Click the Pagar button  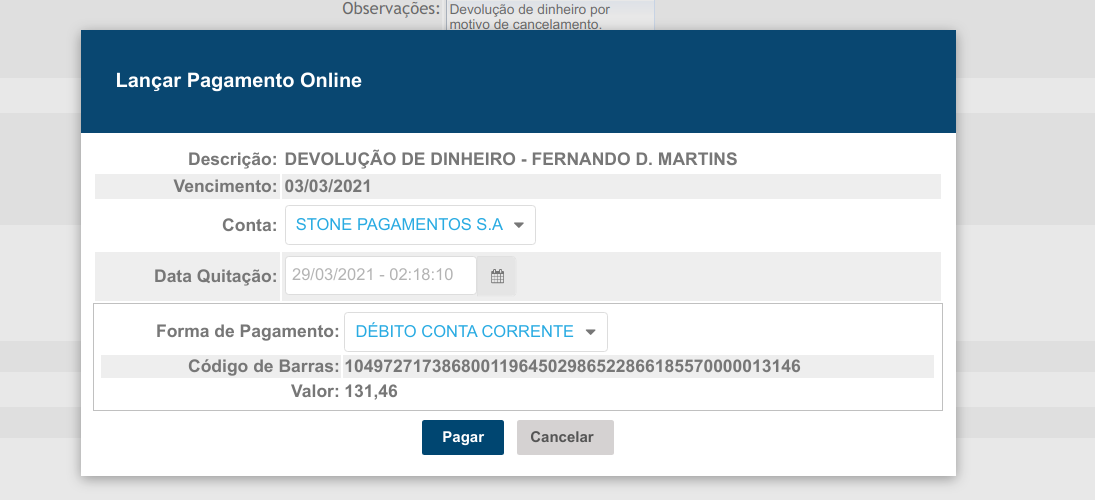(462, 437)
